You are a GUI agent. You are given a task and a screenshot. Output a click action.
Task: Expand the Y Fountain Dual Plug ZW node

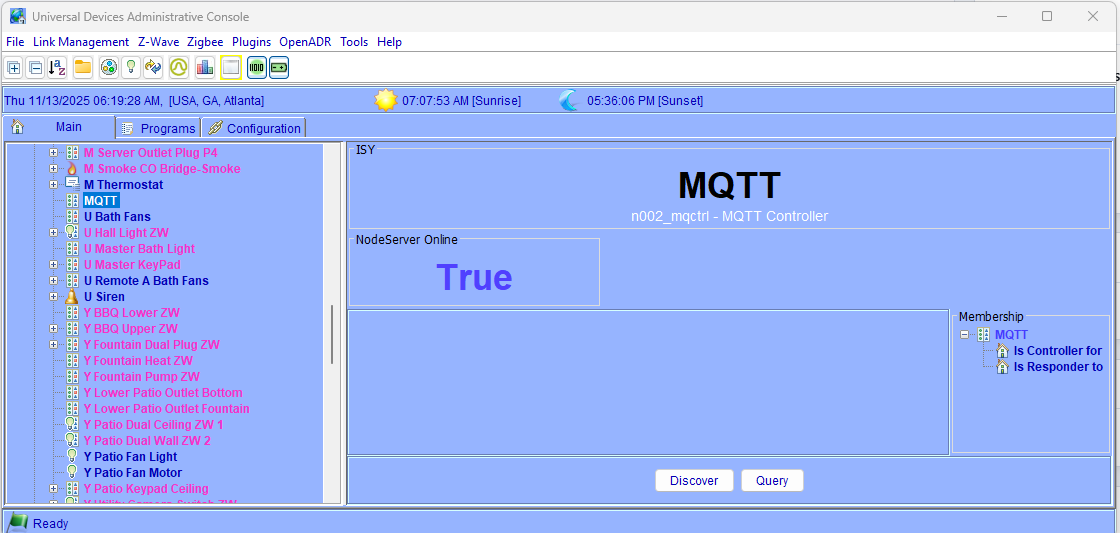coord(54,345)
